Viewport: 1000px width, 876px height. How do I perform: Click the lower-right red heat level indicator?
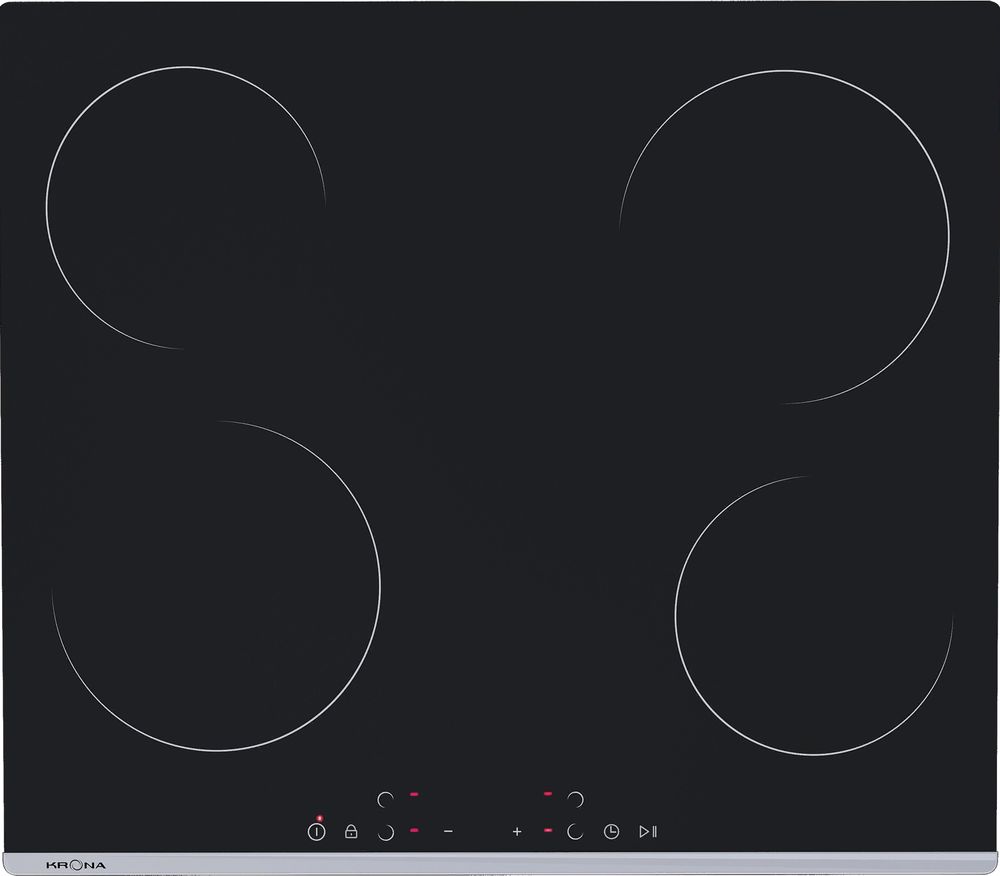click(548, 831)
